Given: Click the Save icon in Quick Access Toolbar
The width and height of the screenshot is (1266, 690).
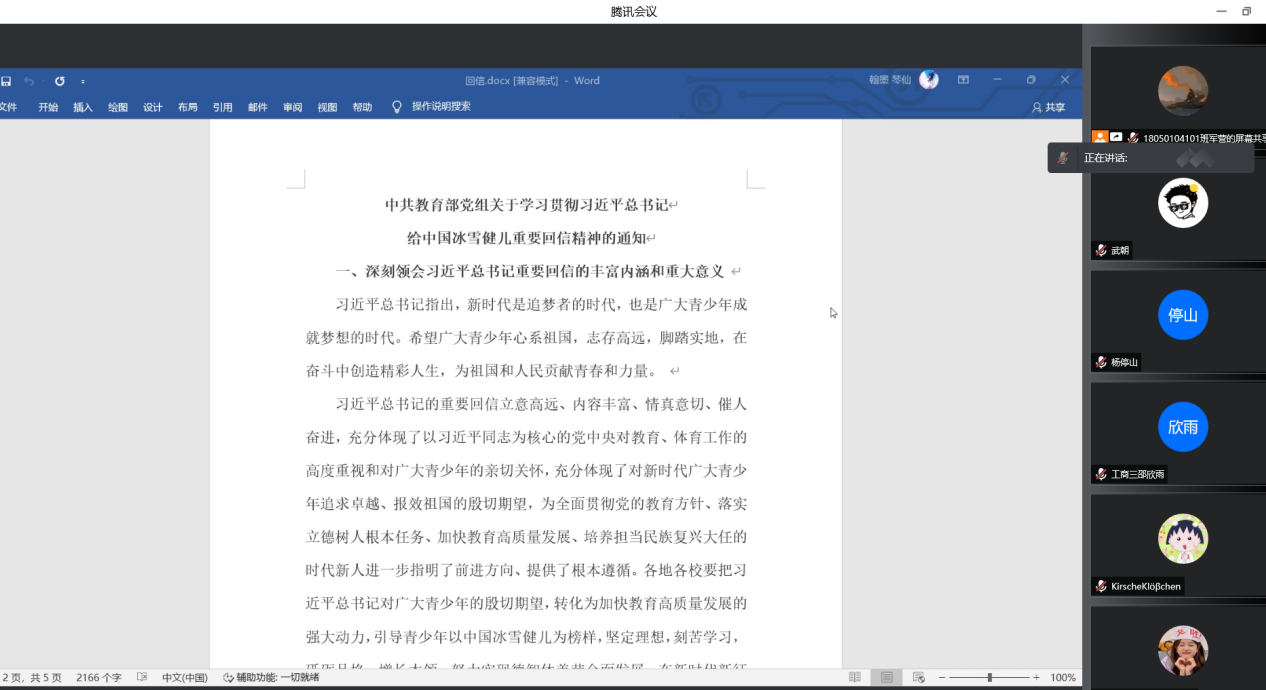Looking at the screenshot, I should pos(6,80).
